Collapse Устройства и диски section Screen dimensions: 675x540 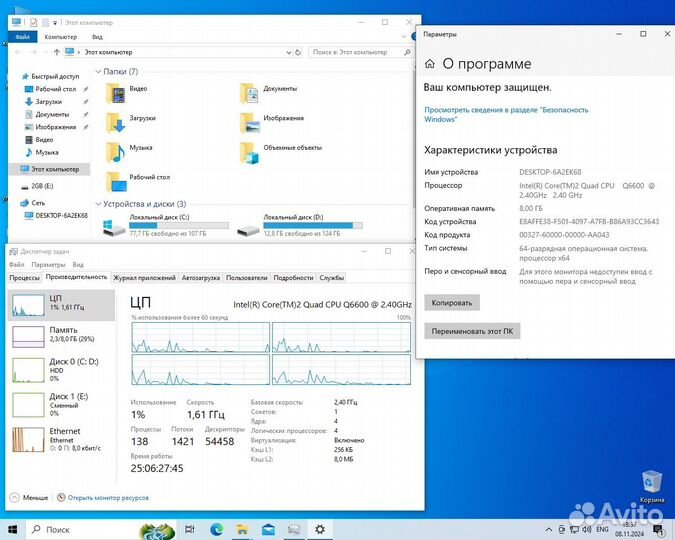point(98,204)
